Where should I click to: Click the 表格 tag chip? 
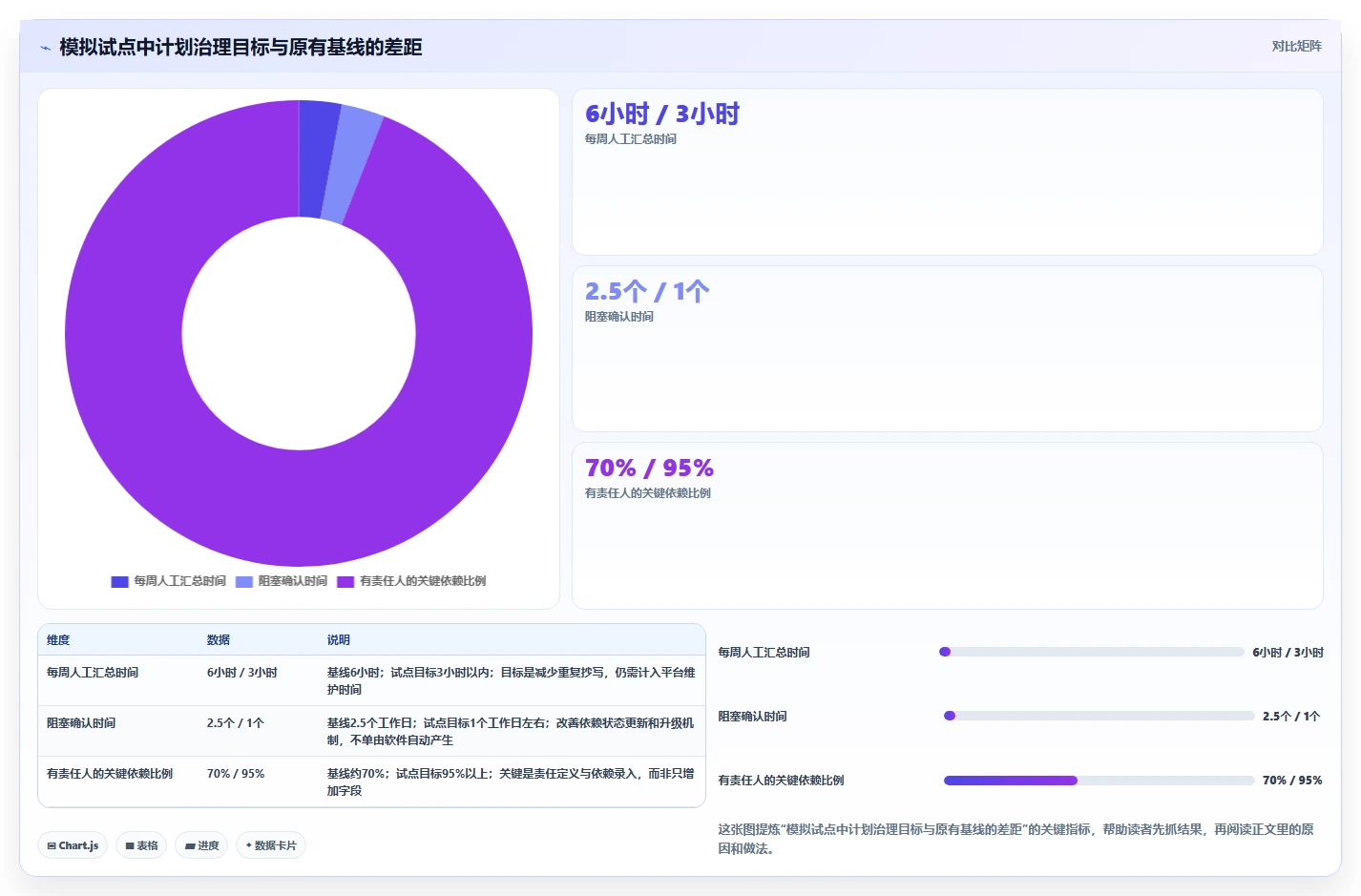click(x=141, y=845)
